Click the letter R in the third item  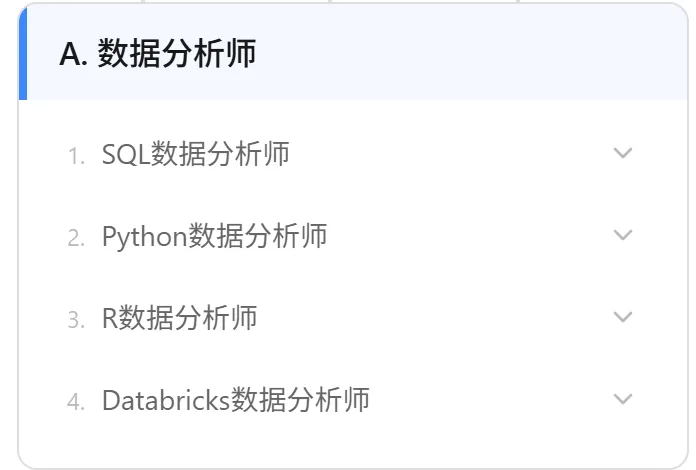[x=110, y=318]
